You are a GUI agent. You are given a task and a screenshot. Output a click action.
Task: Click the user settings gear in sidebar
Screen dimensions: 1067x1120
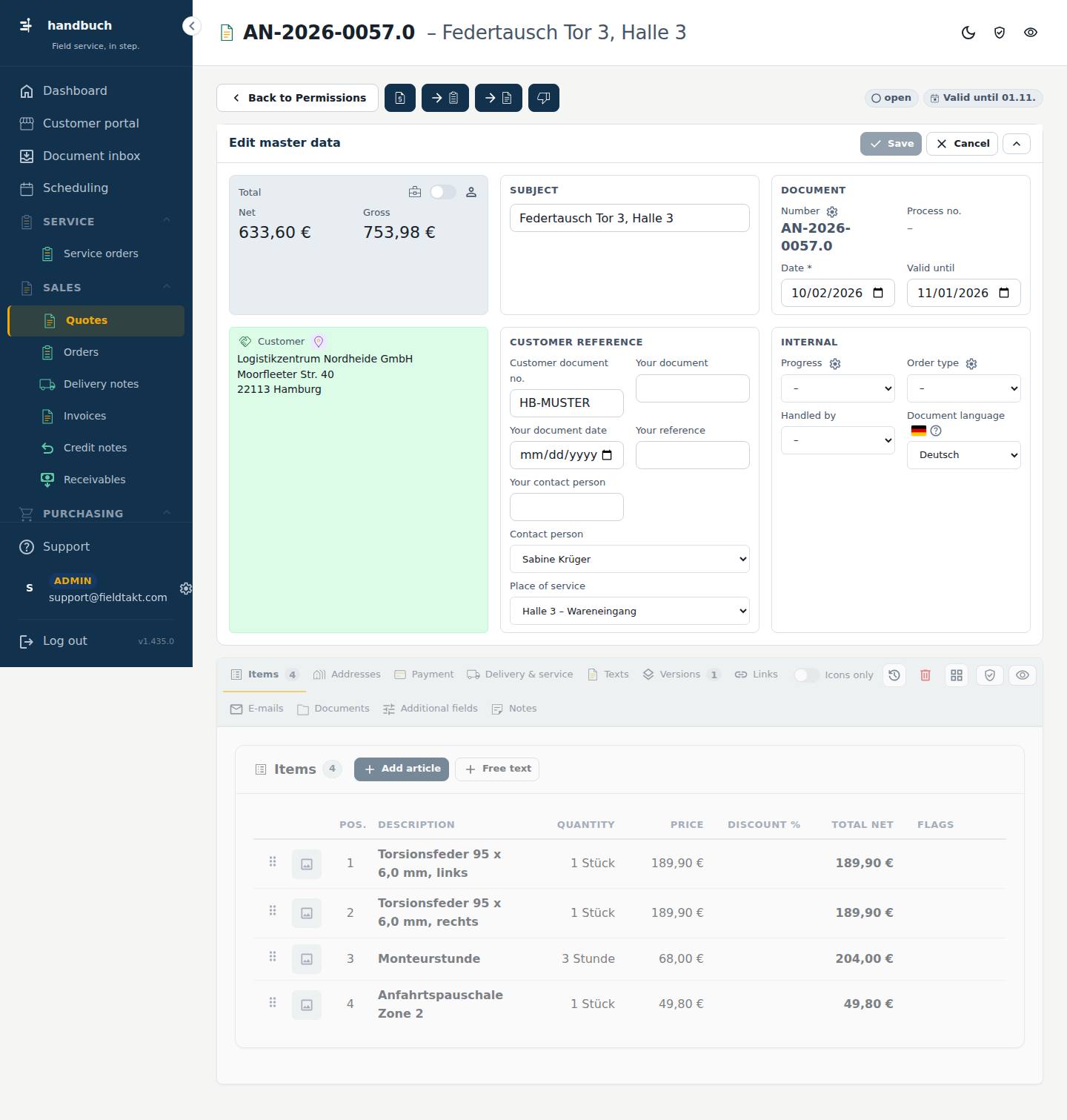tap(186, 589)
